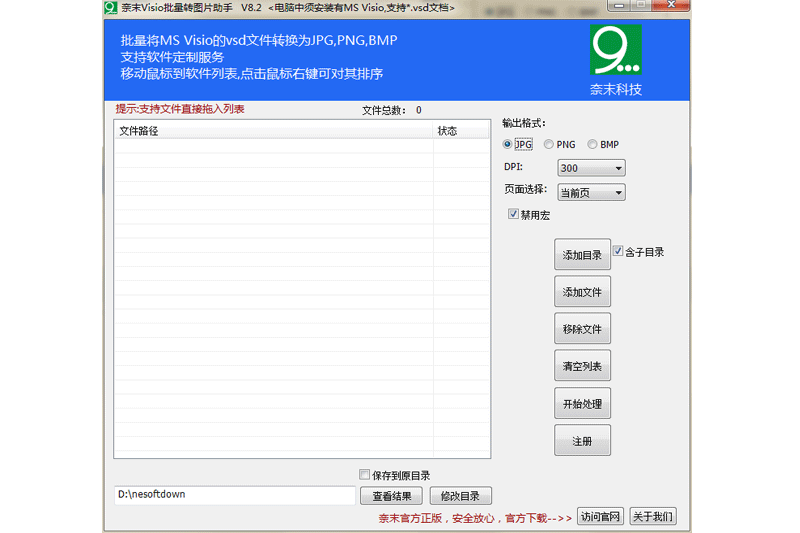
Task: Toggle the 禁用宏 checkbox
Action: [x=514, y=214]
